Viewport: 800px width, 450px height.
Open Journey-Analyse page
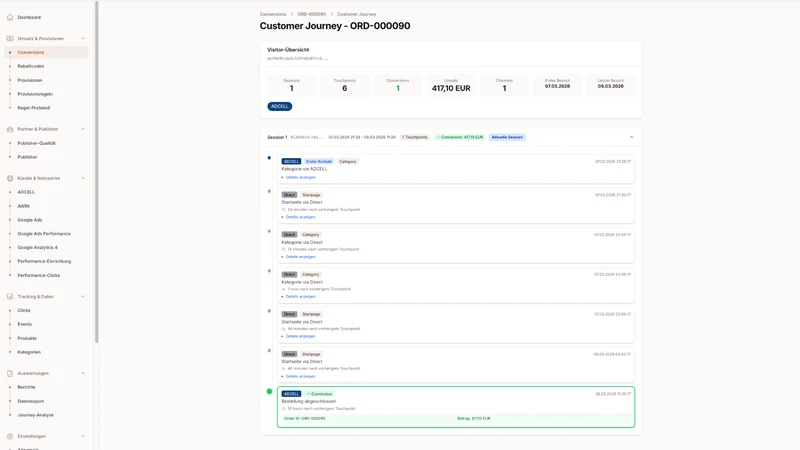(x=35, y=415)
